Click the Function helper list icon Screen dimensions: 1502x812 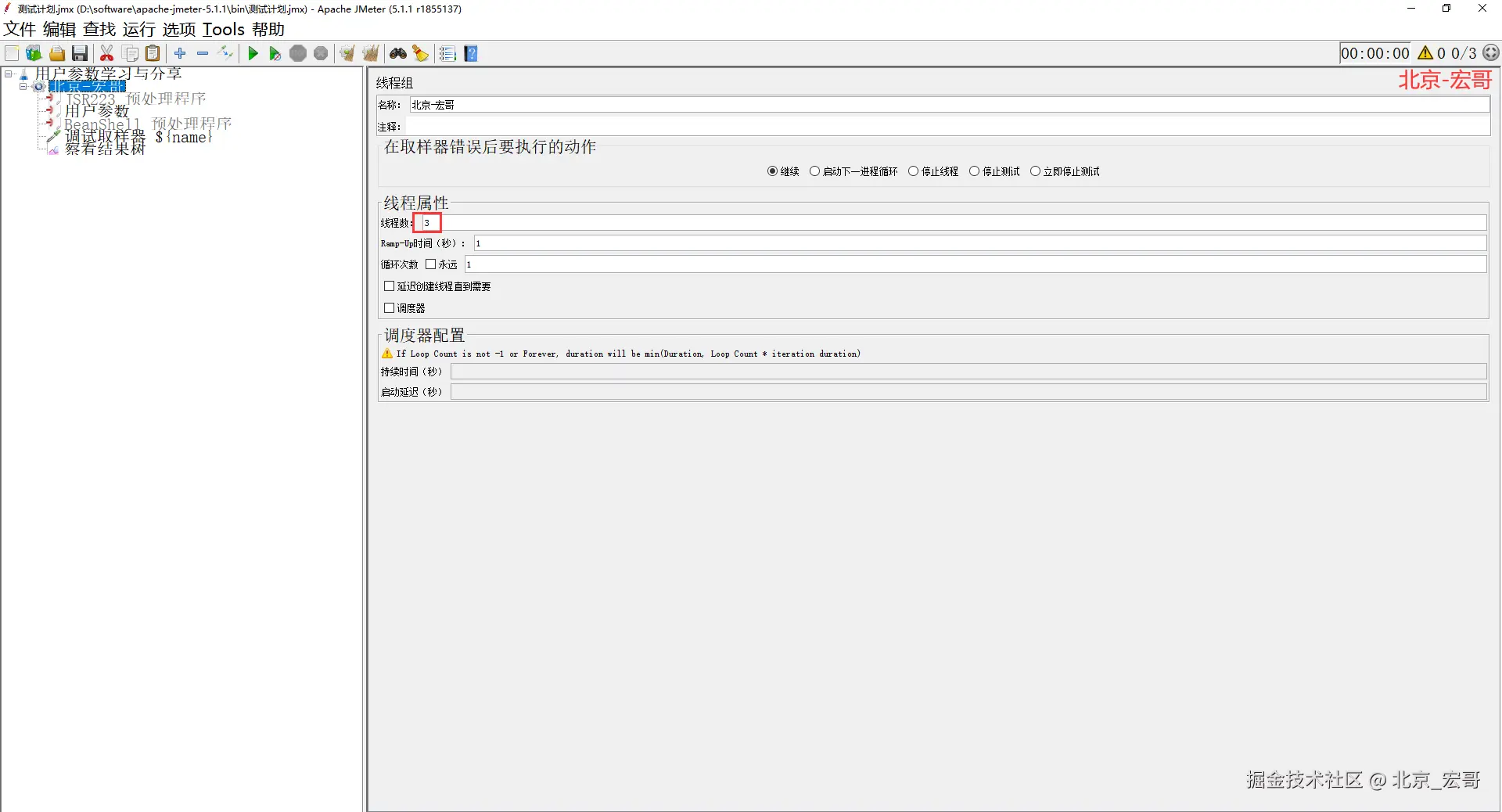[447, 53]
